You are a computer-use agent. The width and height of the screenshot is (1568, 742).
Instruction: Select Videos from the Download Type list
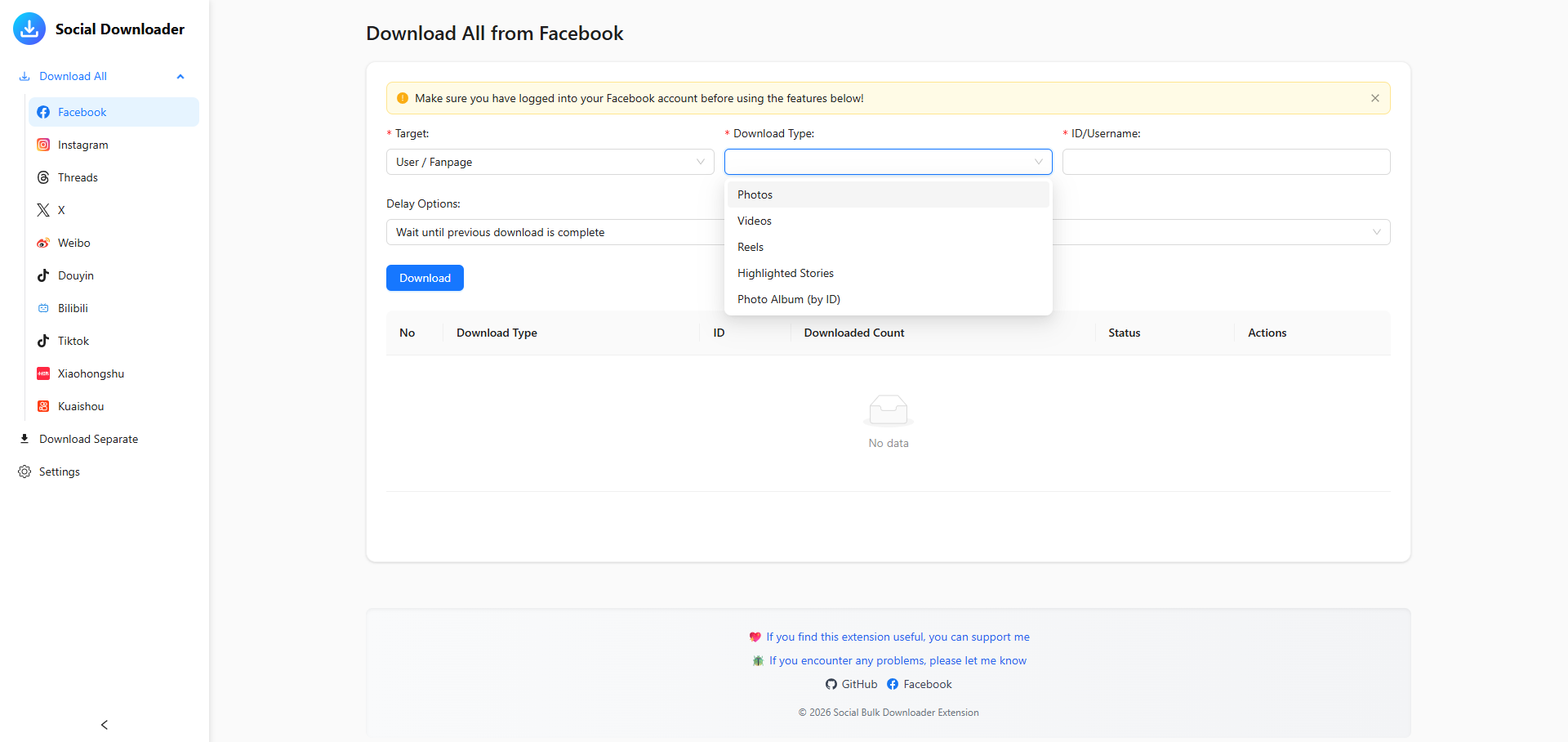point(889,221)
